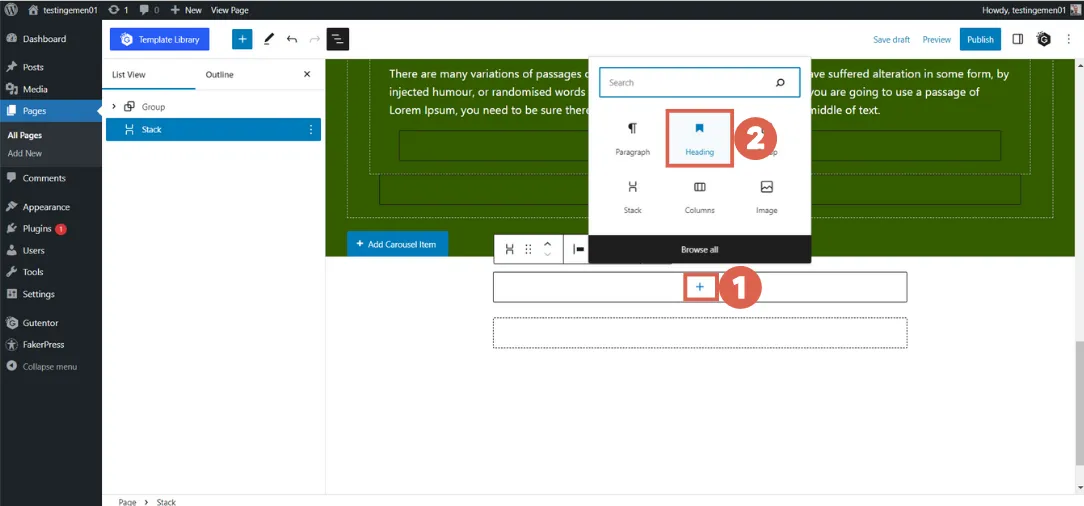Open Plugins in the sidebar
Screen dimensions: 1084x506
tap(37, 229)
